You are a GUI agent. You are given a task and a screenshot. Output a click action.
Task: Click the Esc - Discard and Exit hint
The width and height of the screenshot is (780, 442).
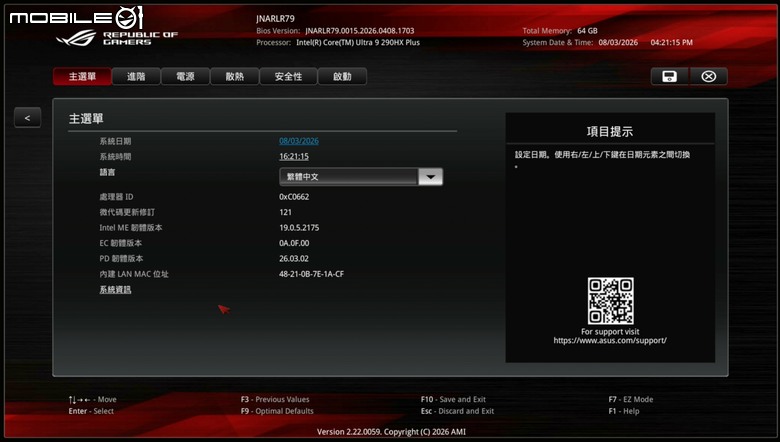(457, 411)
